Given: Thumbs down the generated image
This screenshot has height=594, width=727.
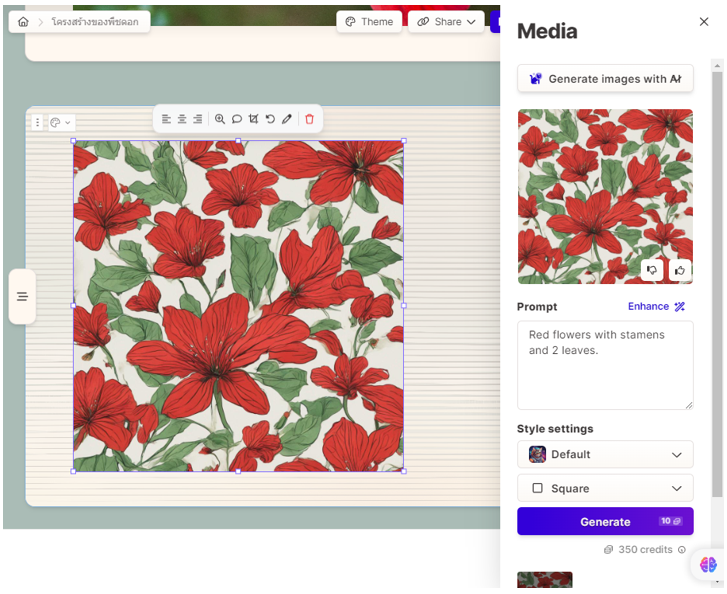Looking at the screenshot, I should pos(652,269).
